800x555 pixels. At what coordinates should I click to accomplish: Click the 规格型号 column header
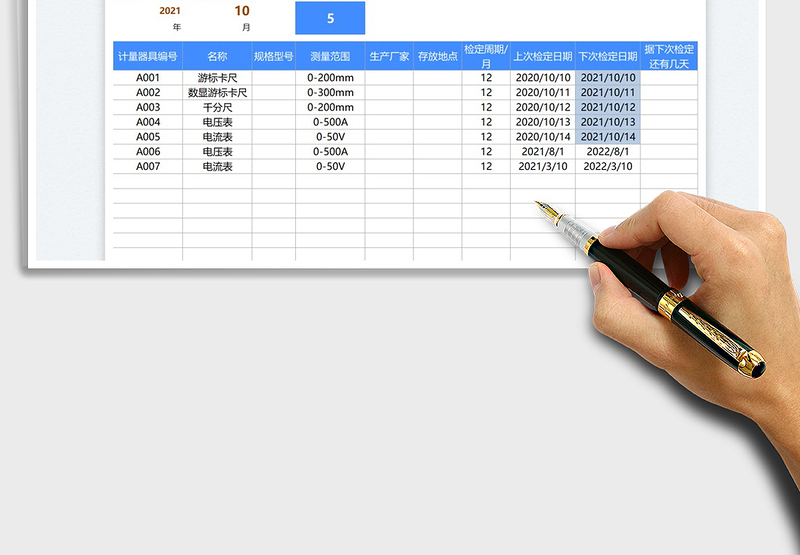tap(273, 57)
